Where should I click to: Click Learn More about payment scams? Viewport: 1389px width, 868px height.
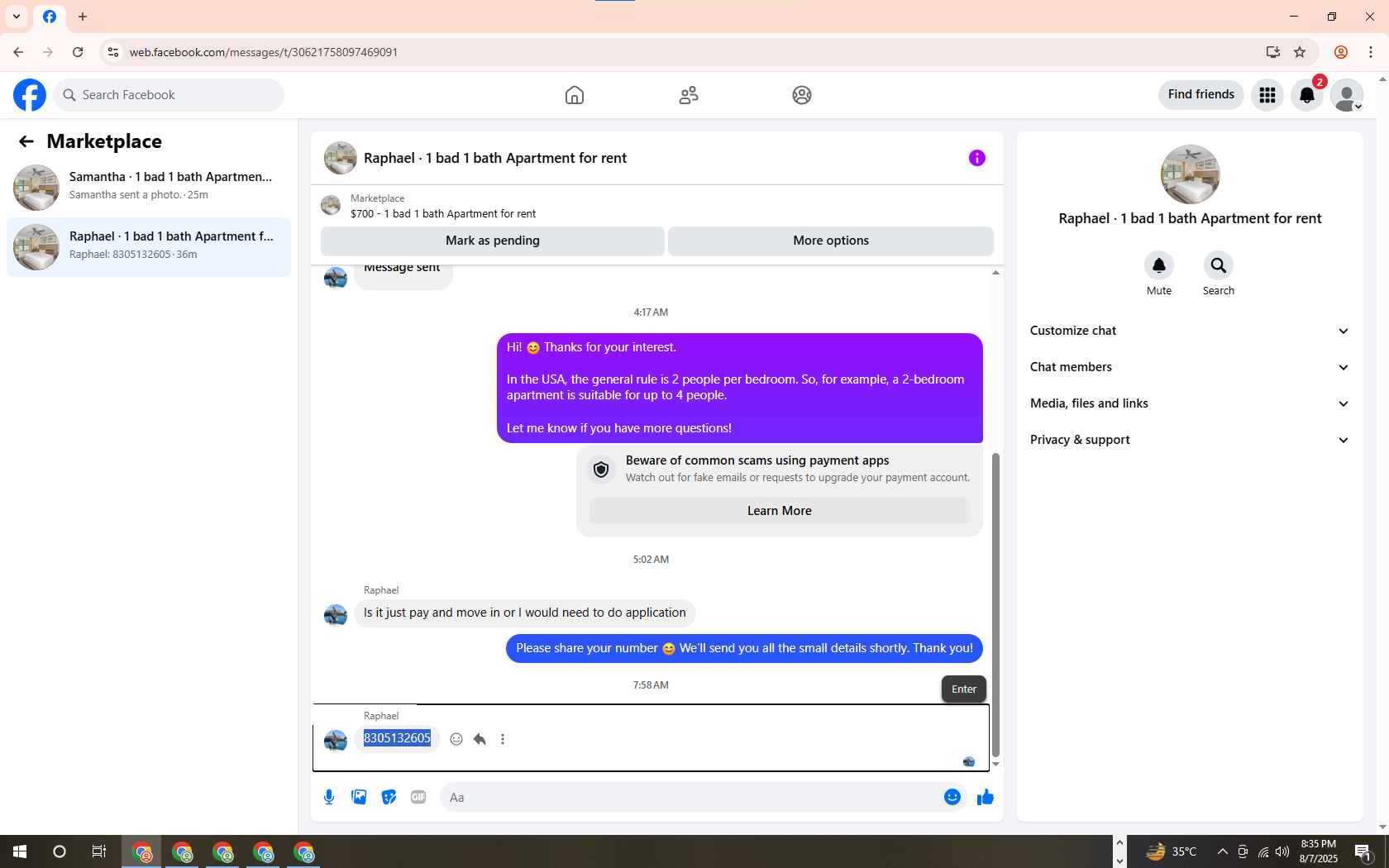point(780,511)
